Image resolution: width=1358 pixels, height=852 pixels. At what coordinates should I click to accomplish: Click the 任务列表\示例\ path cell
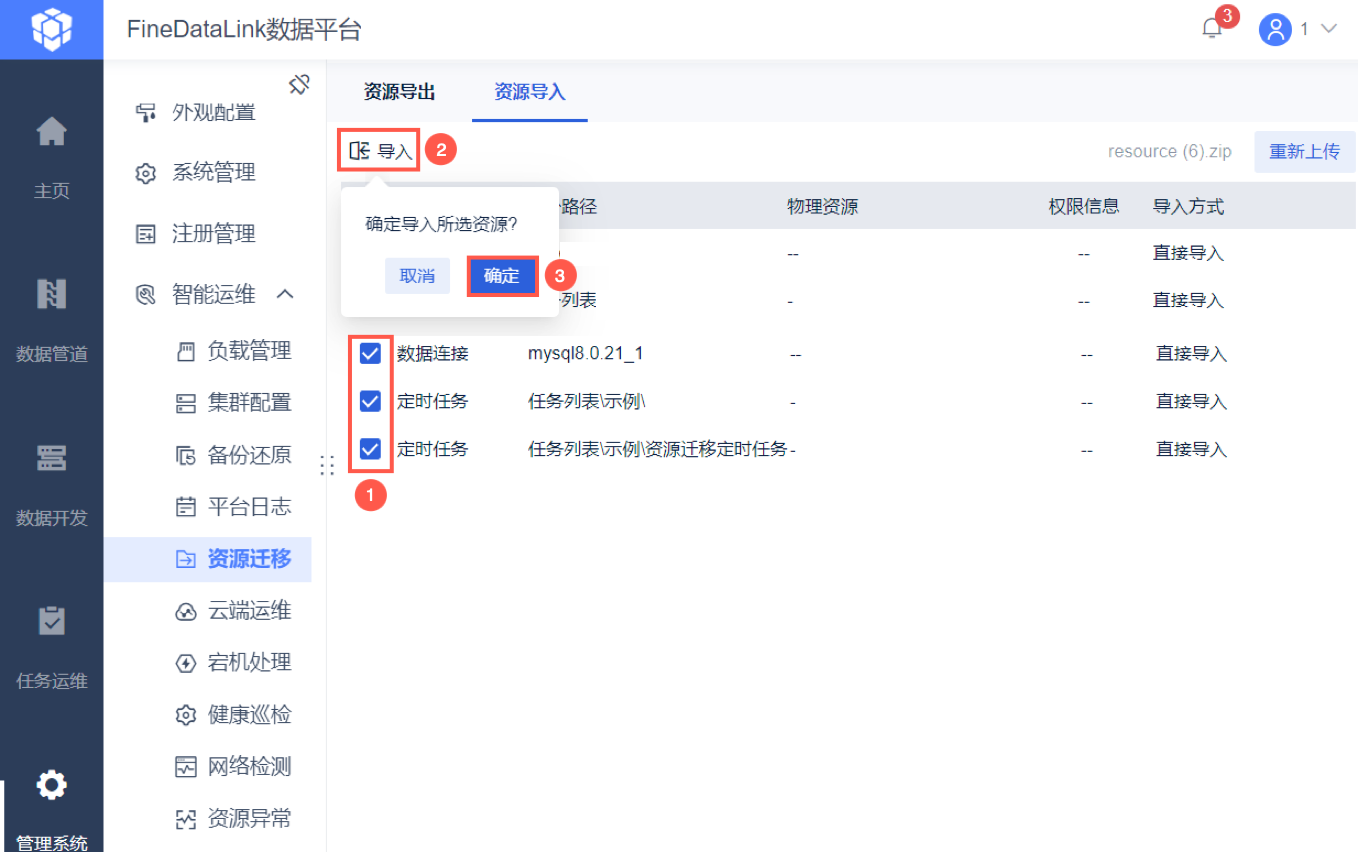click(x=587, y=402)
